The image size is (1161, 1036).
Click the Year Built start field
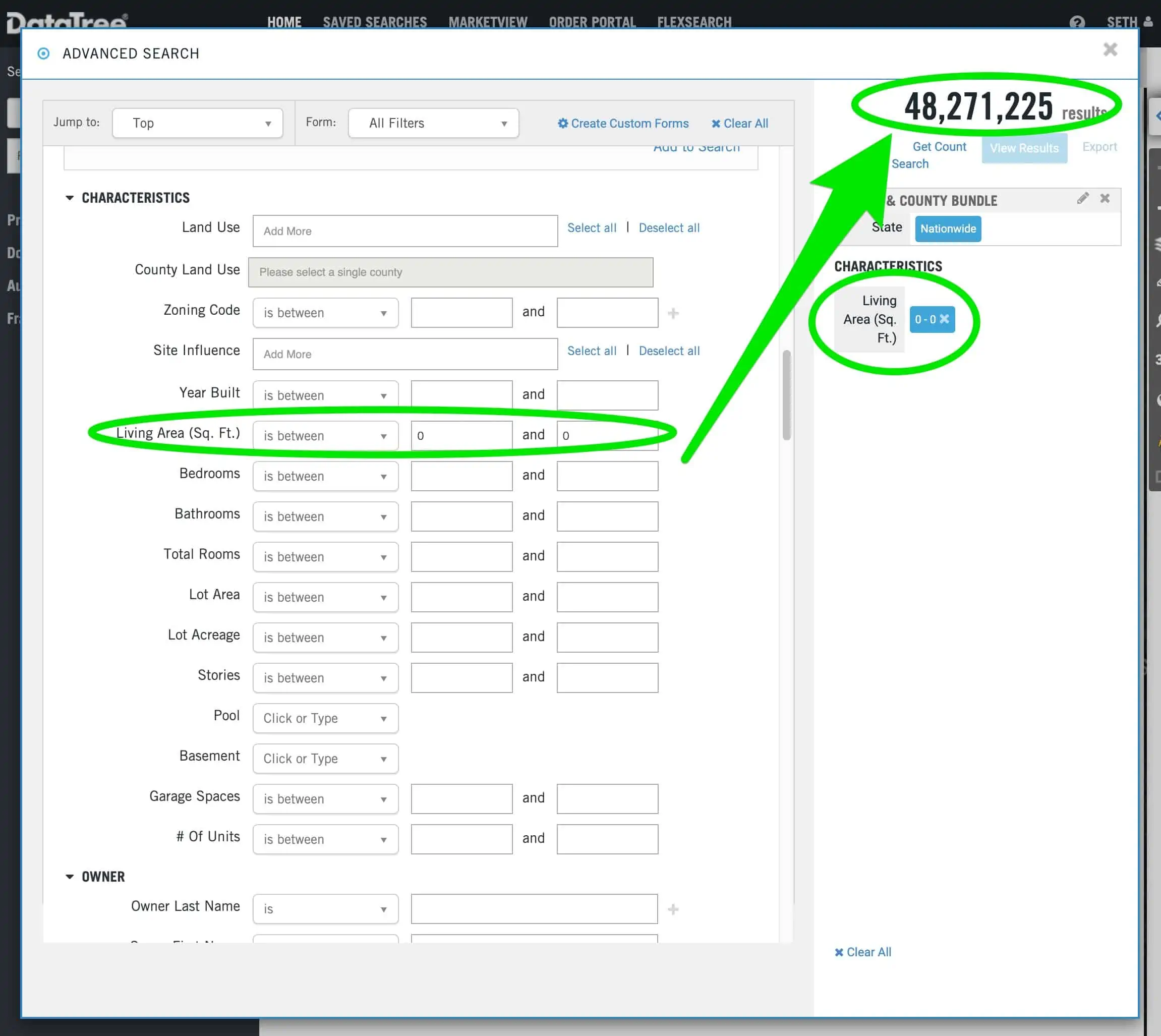tap(461, 395)
